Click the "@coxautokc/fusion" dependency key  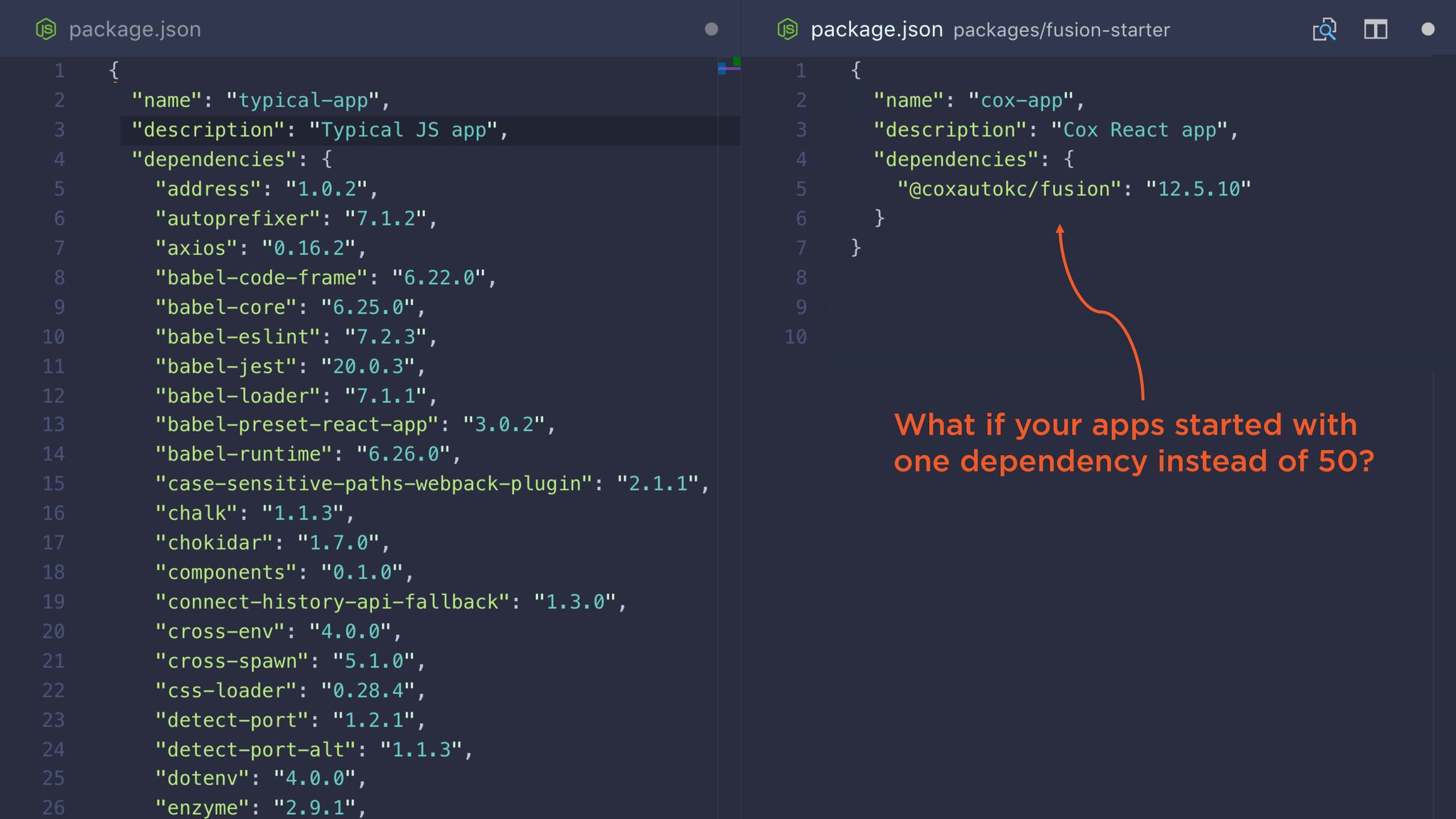1010,189
